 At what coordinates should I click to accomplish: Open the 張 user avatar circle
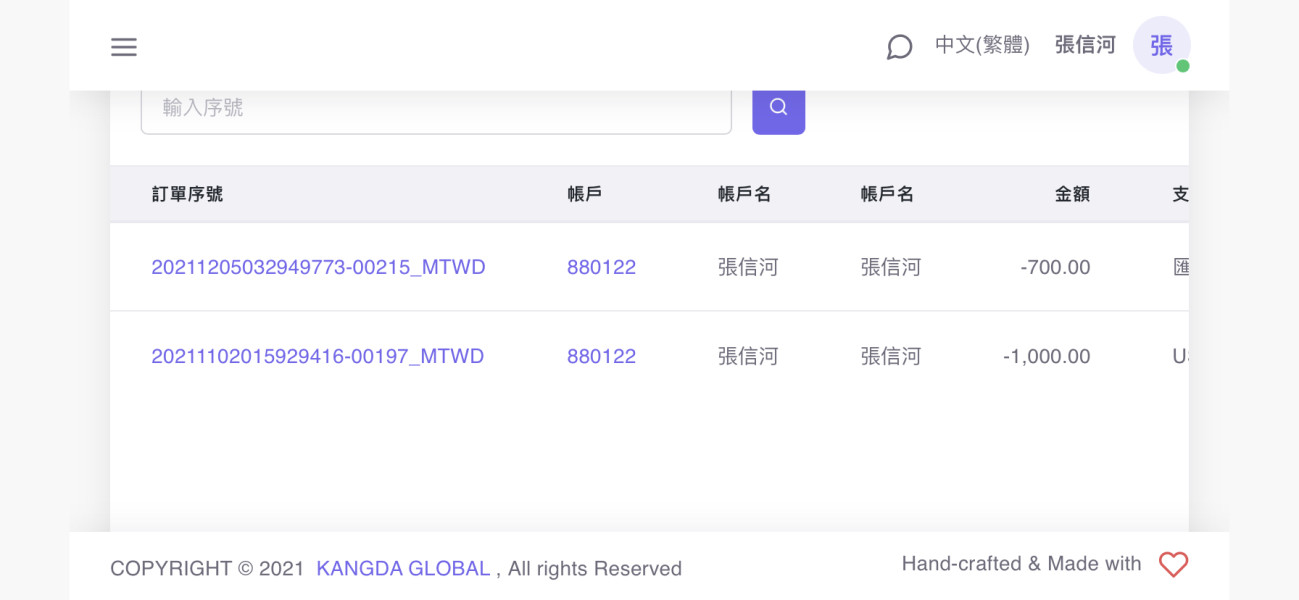1160,45
